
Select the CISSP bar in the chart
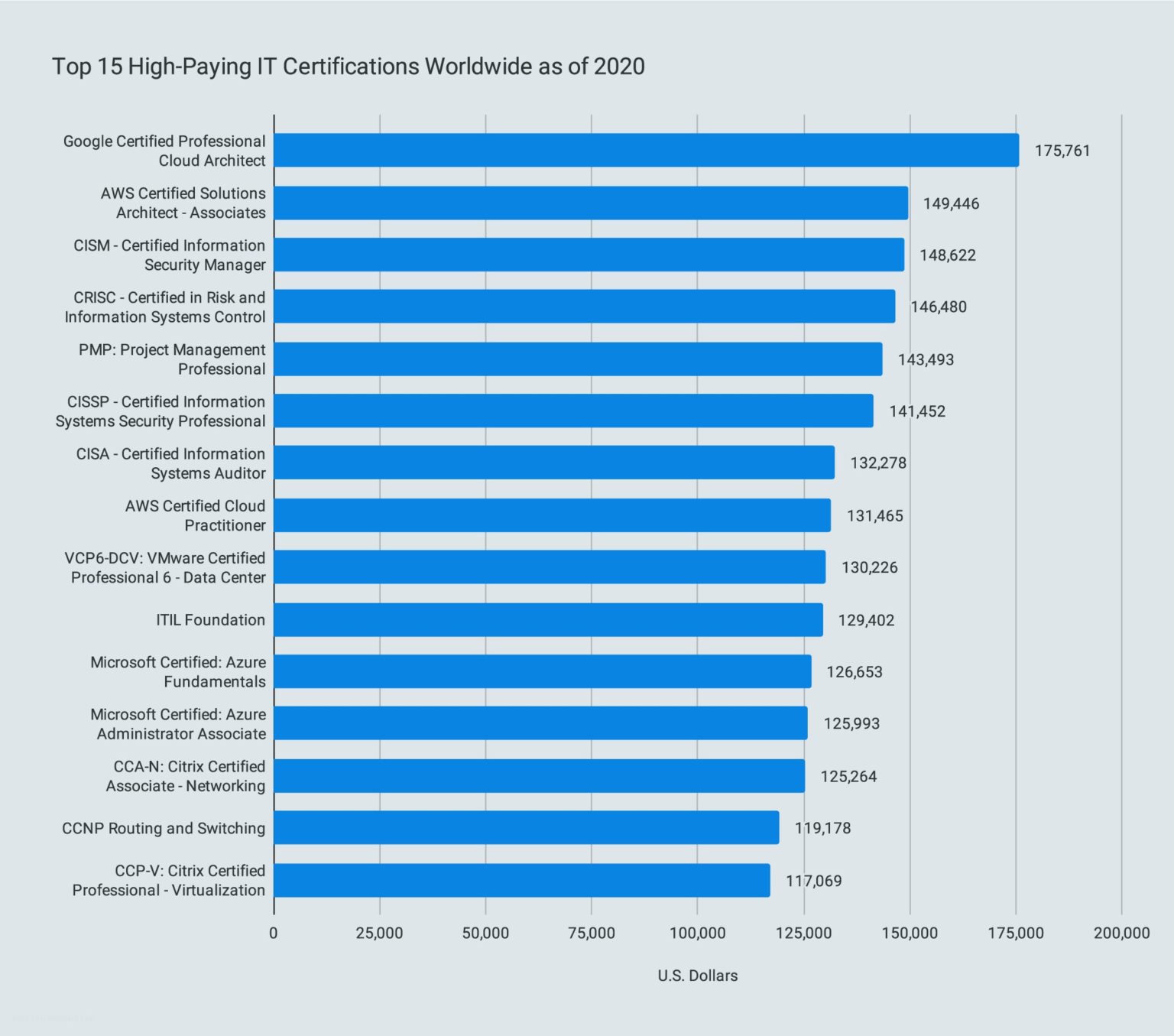[573, 411]
